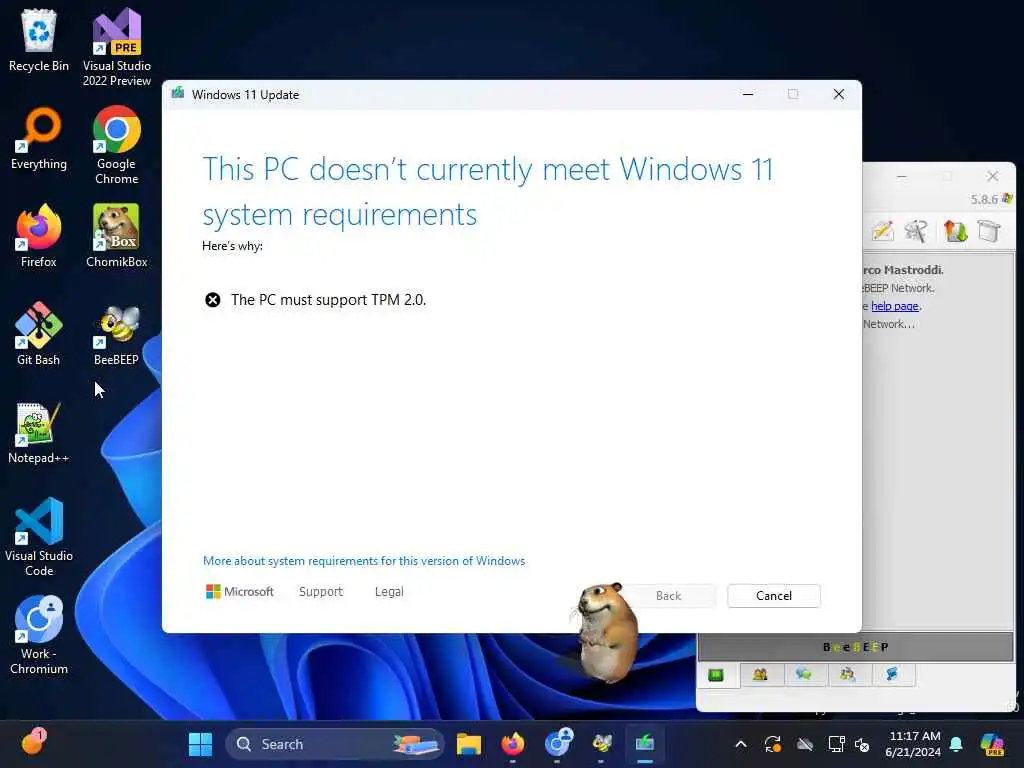Open Chromium work profile from the taskbar

pos(558,743)
